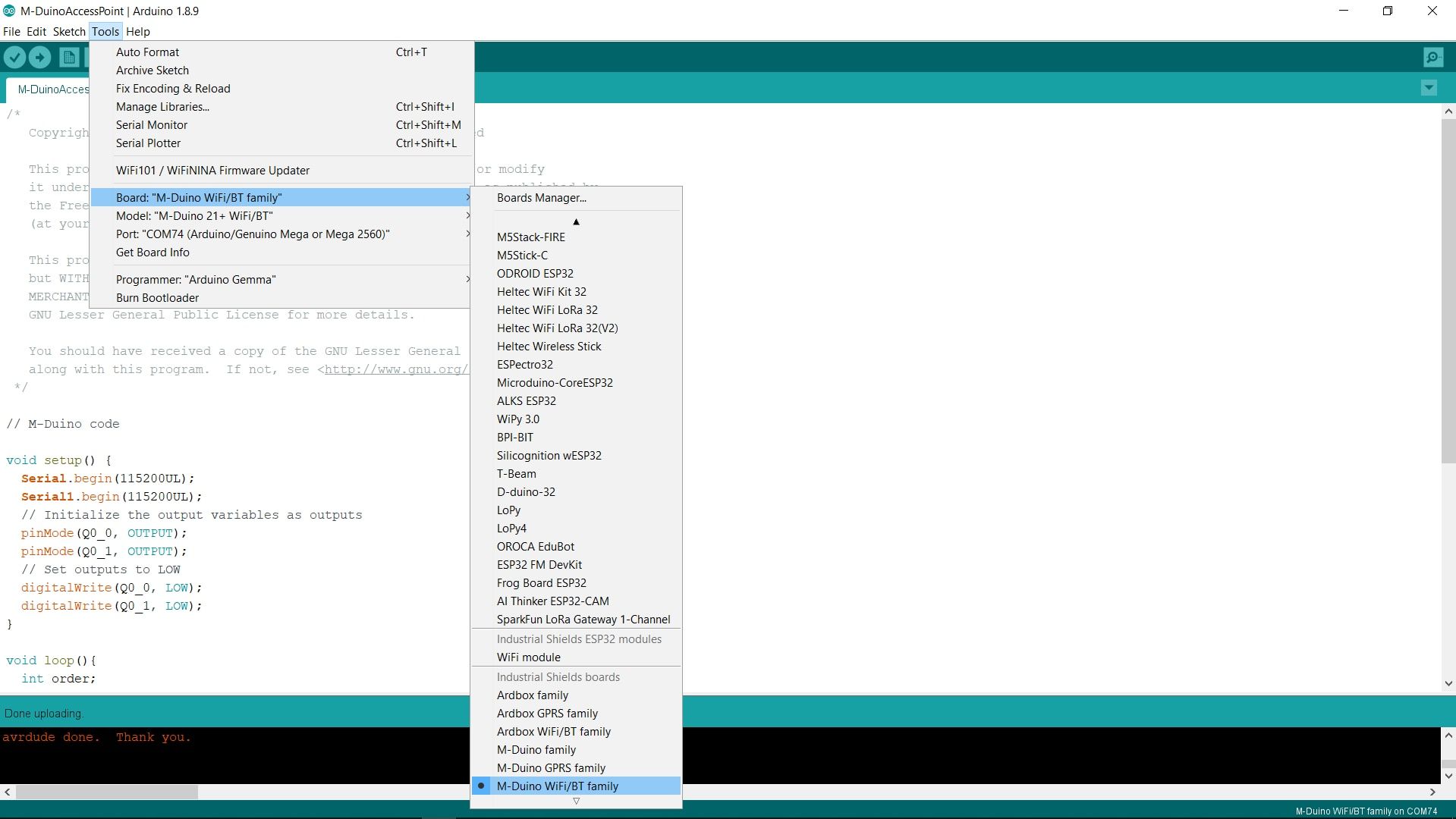Select Microduino-CoreESP32 board
The image size is (1456, 819).
[576, 383]
